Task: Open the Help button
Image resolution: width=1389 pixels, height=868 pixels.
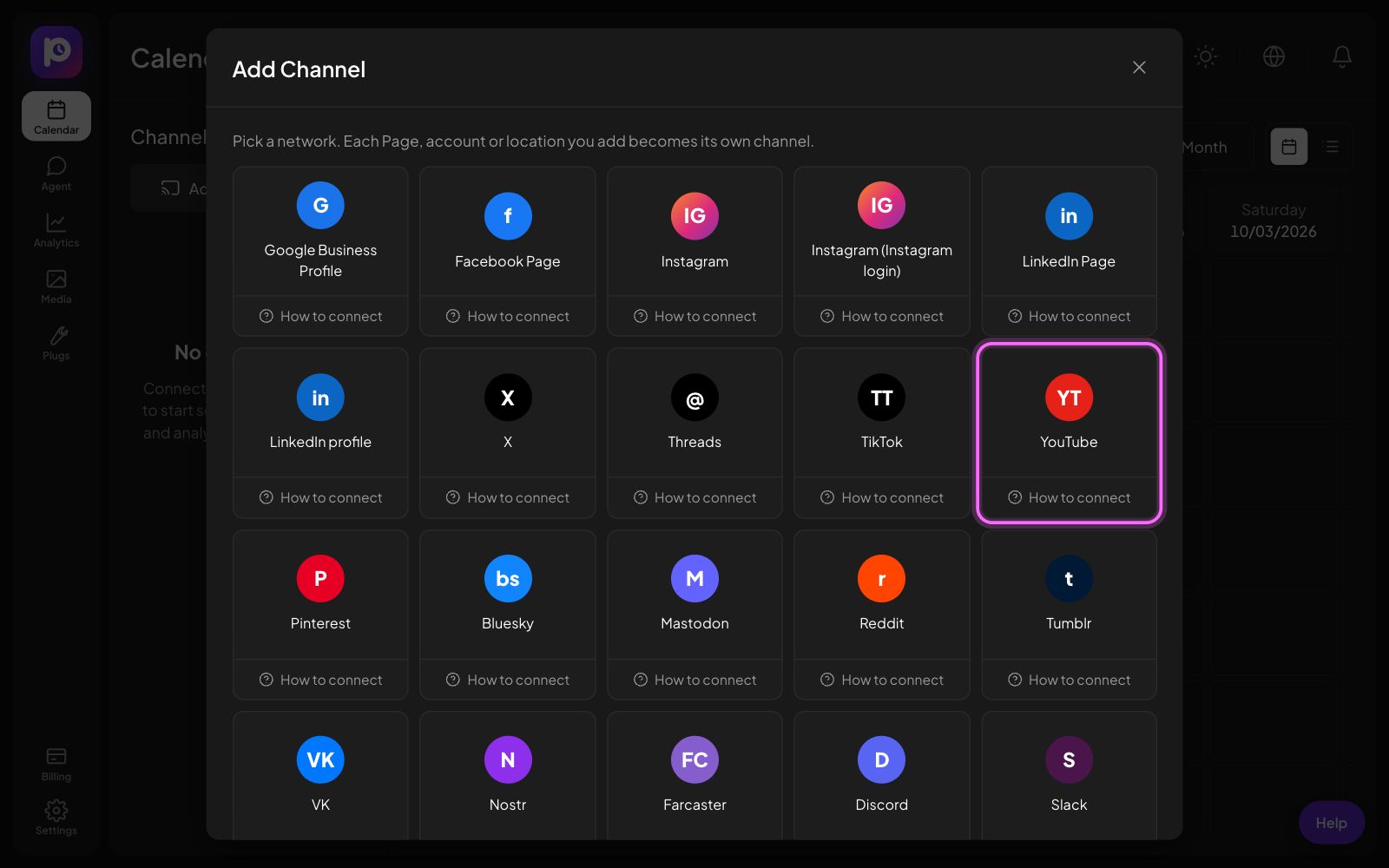Action: (x=1331, y=822)
